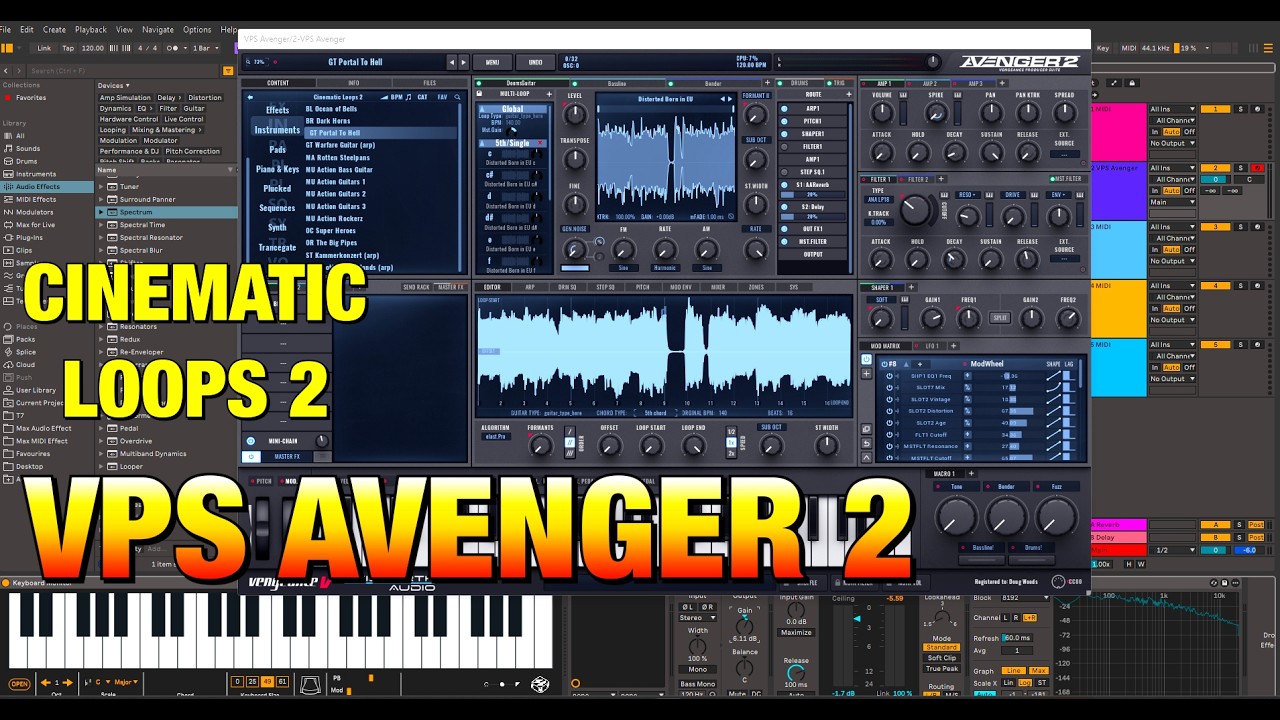The width and height of the screenshot is (1280, 720).
Task: Select the Bassline oscillator tab
Action: coord(617,83)
